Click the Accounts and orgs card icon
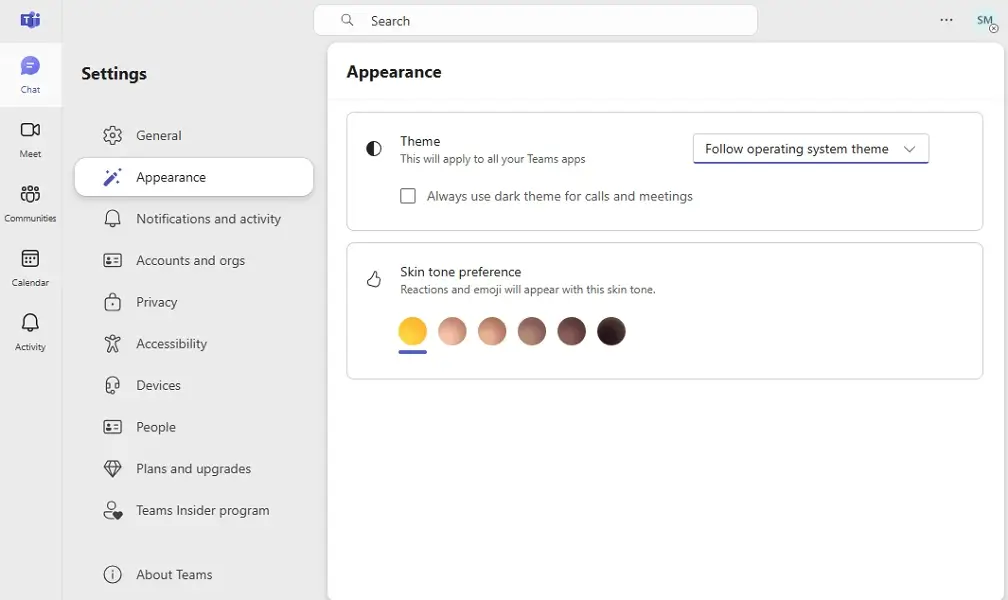 click(112, 260)
